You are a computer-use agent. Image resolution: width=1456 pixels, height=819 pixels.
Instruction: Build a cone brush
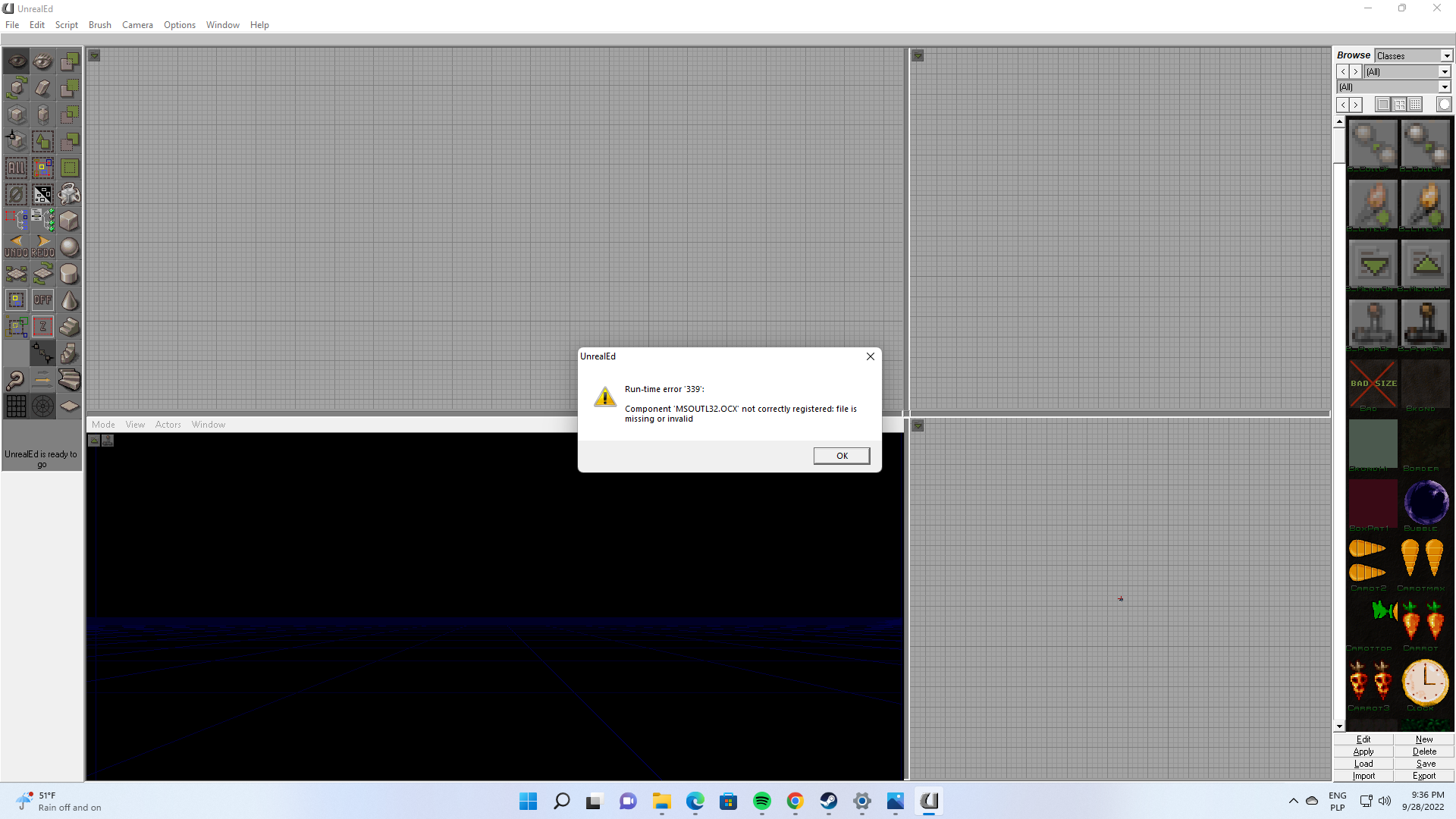[x=70, y=300]
